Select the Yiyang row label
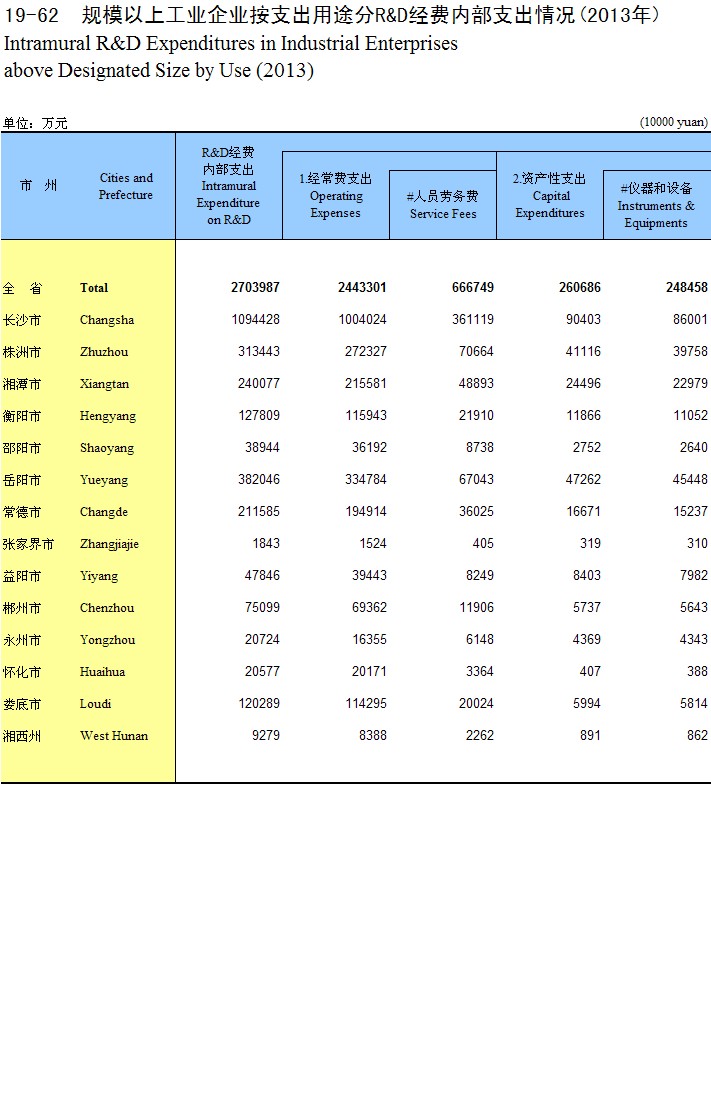Viewport: 711px width, 1104px height. [x=99, y=576]
